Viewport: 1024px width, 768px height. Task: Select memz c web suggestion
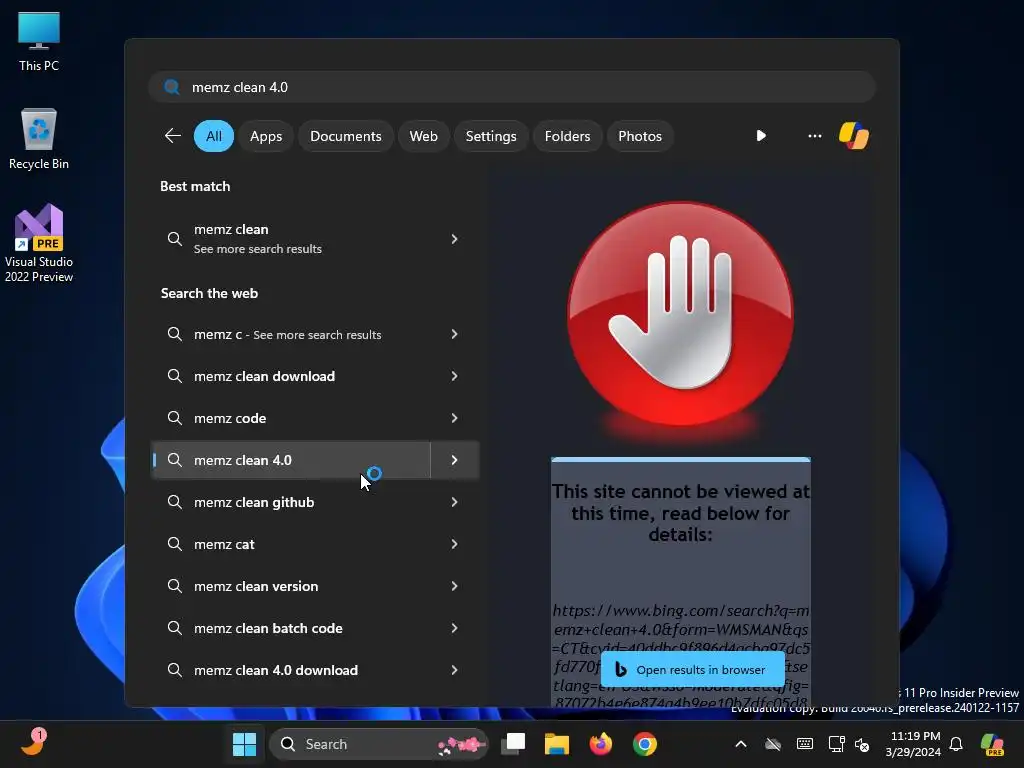[x=290, y=334]
